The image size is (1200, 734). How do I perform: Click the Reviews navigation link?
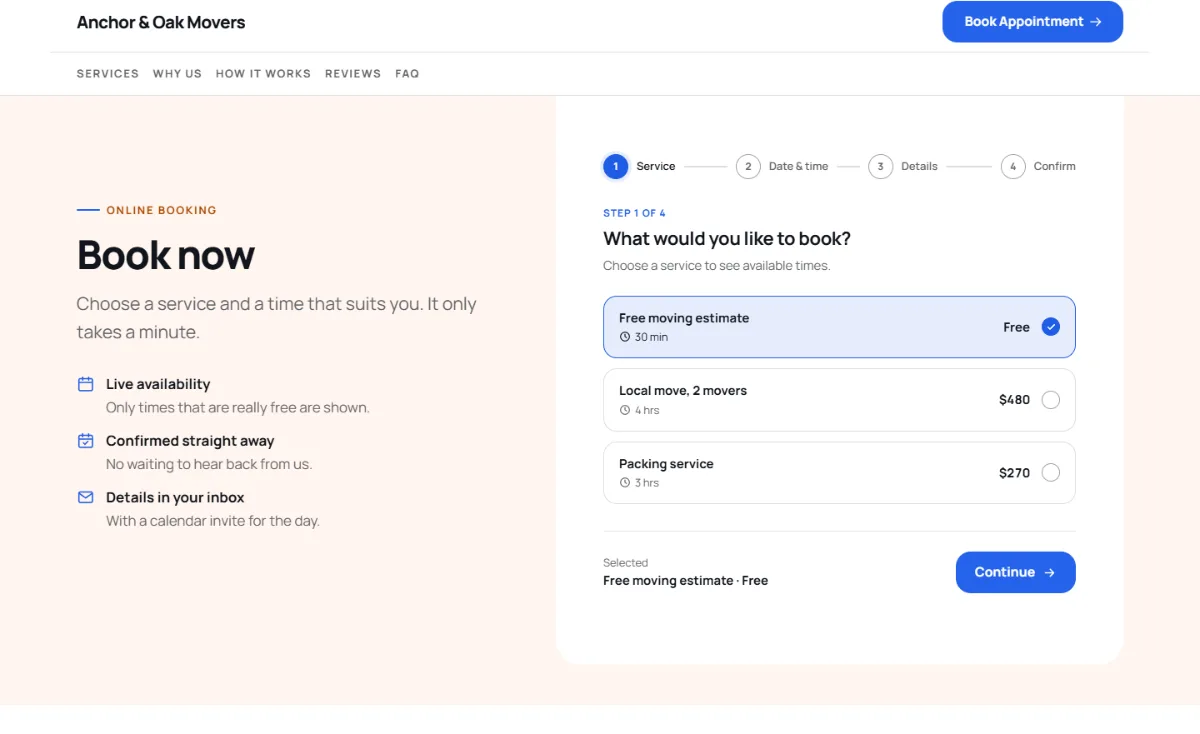click(x=353, y=74)
